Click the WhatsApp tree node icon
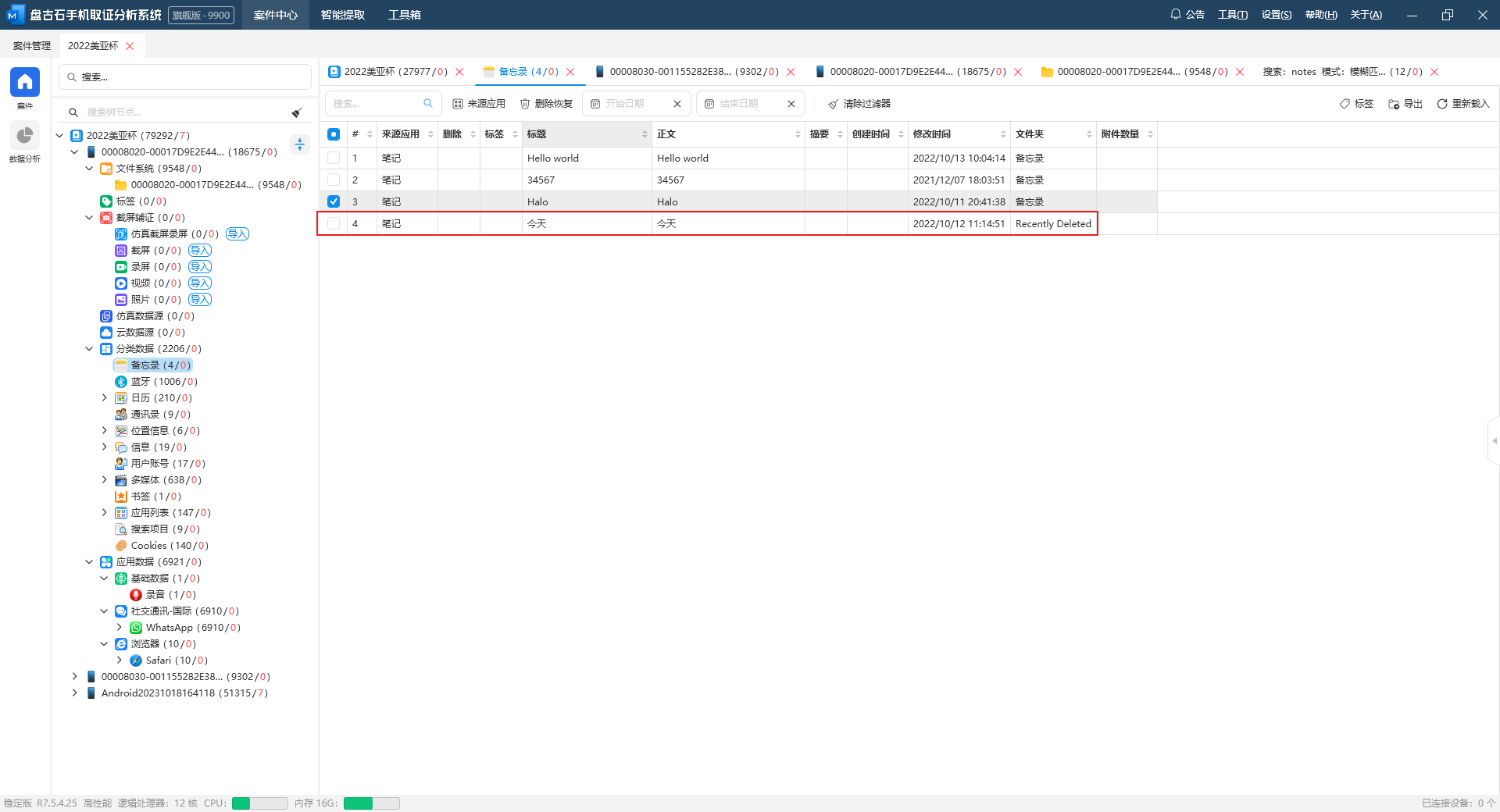Screen dimensions: 1500x812 pyautogui.click(x=136, y=628)
